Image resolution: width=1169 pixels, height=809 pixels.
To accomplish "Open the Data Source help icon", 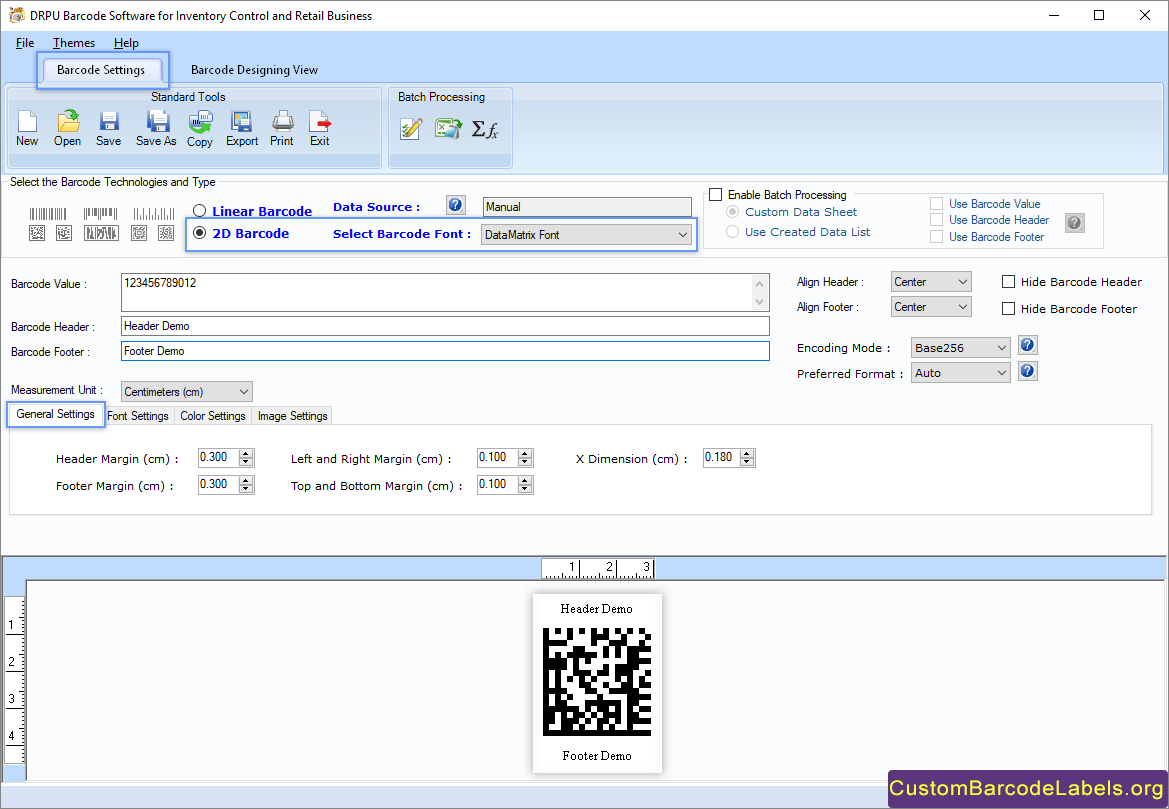I will (456, 205).
